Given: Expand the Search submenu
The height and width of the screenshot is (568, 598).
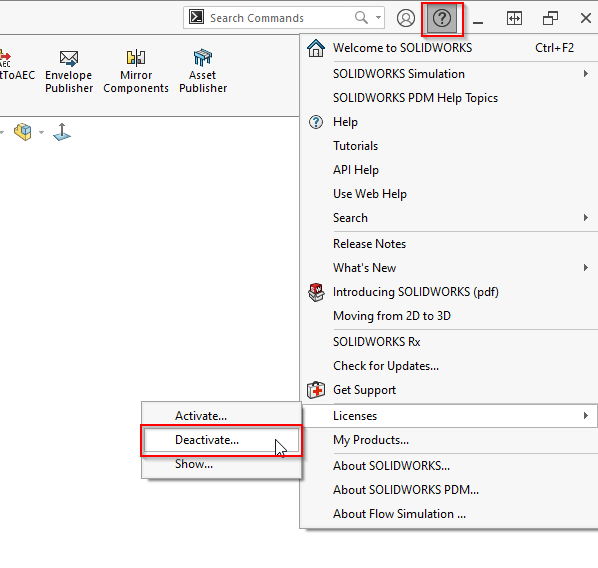Looking at the screenshot, I should tap(448, 218).
